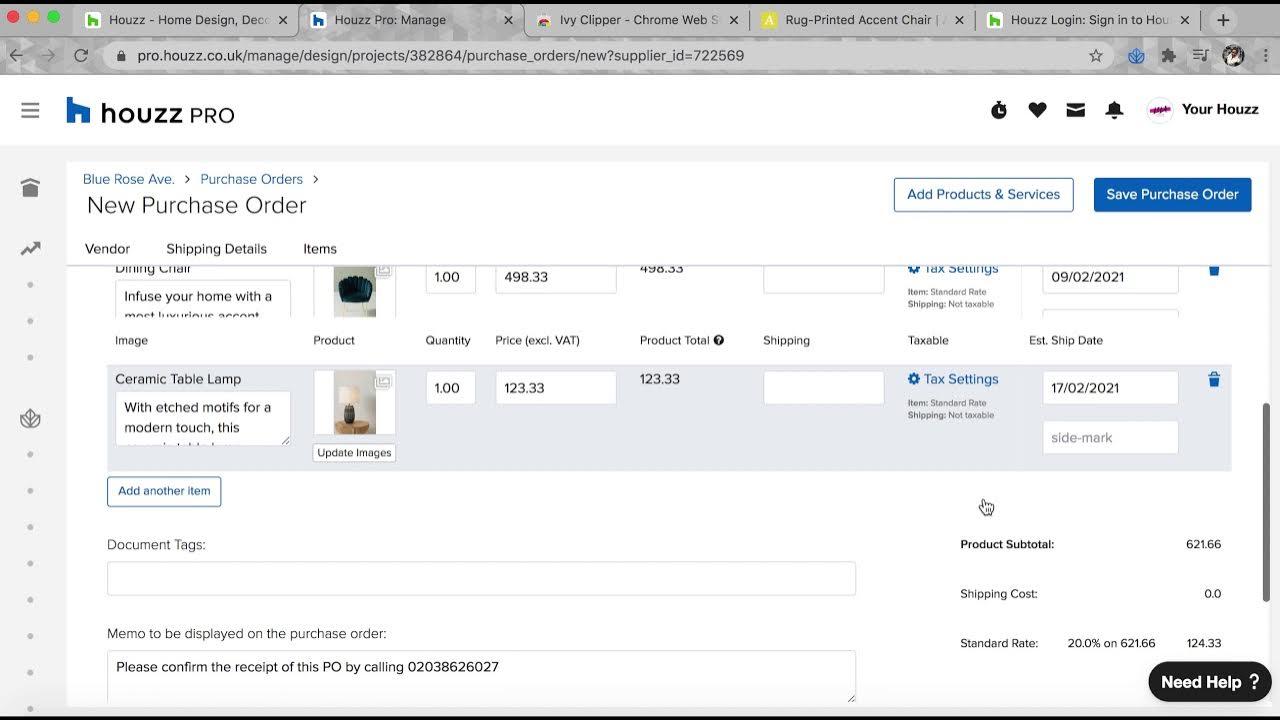Click the Dining Chair thumbnail image
The height and width of the screenshot is (720, 1280).
[354, 291]
